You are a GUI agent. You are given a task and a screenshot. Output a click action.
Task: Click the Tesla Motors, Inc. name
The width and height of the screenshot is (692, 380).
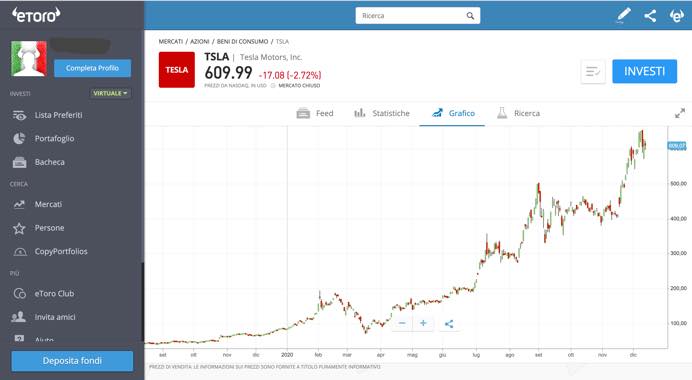(271, 57)
